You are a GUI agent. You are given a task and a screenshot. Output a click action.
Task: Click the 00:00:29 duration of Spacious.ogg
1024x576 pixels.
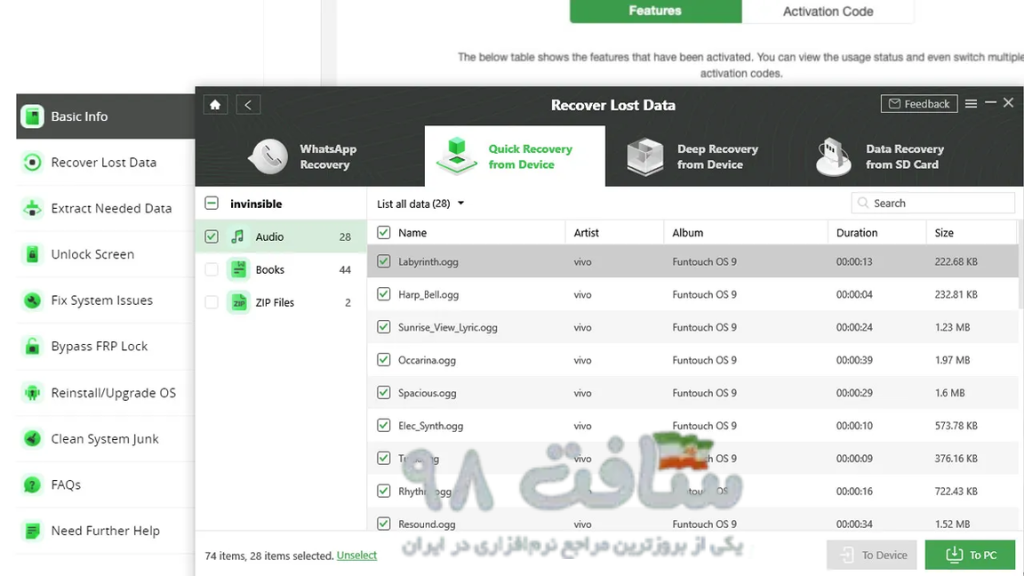tap(854, 392)
